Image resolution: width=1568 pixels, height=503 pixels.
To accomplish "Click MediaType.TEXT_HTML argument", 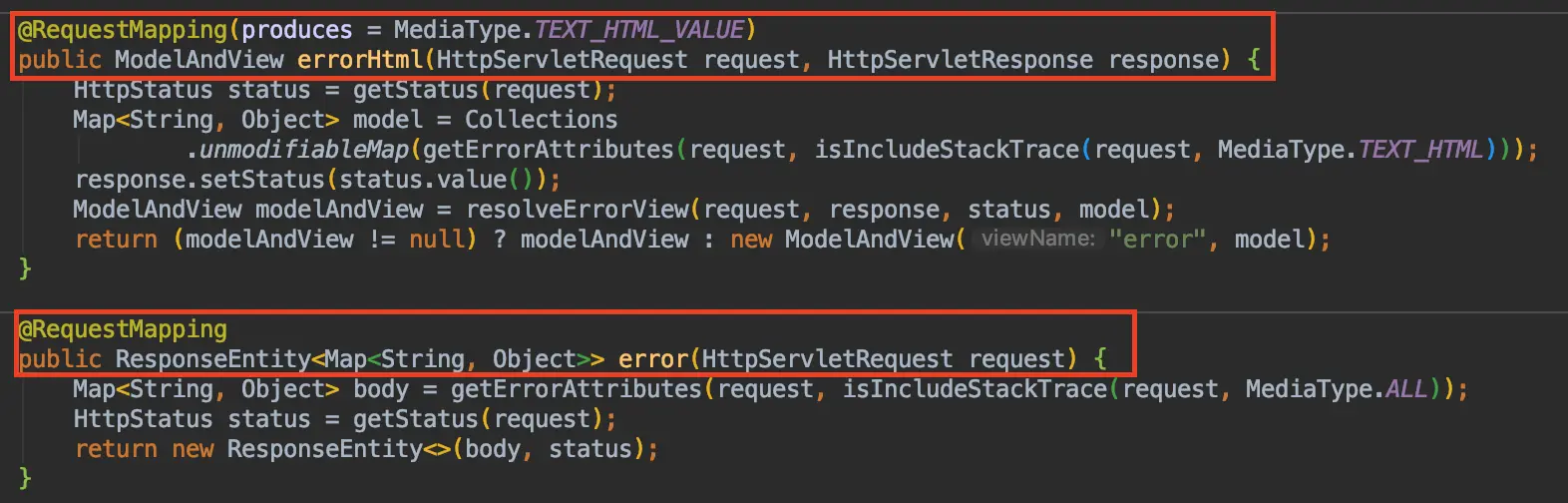I will click(x=1351, y=150).
